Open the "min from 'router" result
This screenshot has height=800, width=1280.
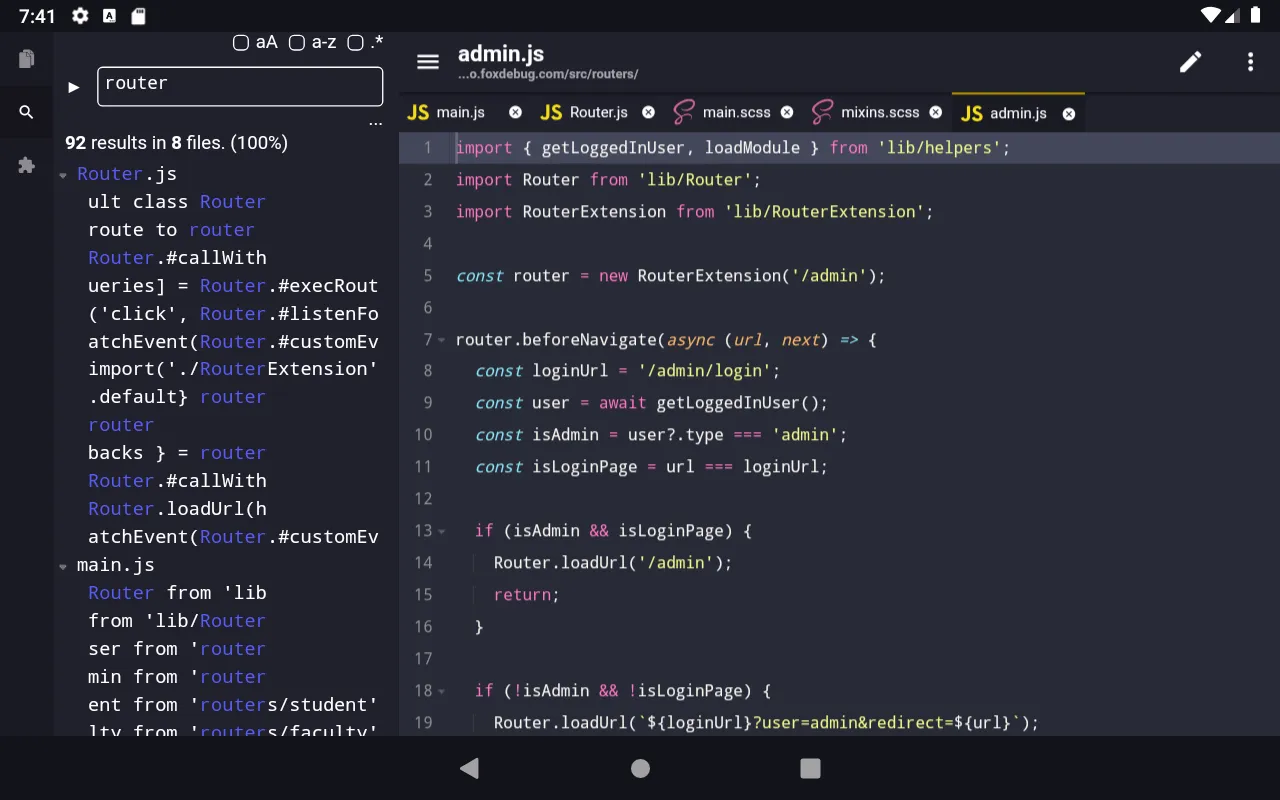(177, 677)
